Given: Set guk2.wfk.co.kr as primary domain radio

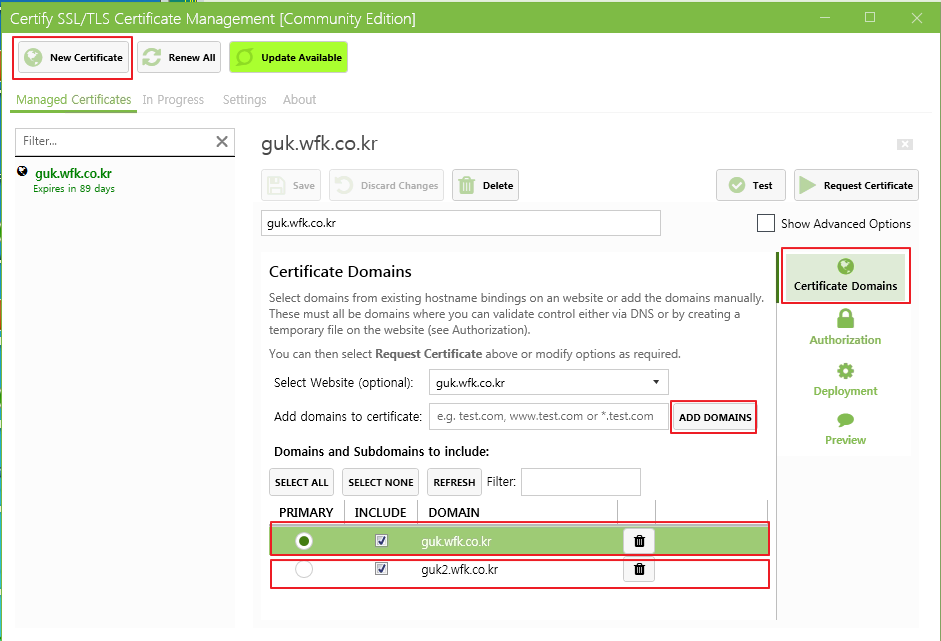Looking at the screenshot, I should [304, 569].
